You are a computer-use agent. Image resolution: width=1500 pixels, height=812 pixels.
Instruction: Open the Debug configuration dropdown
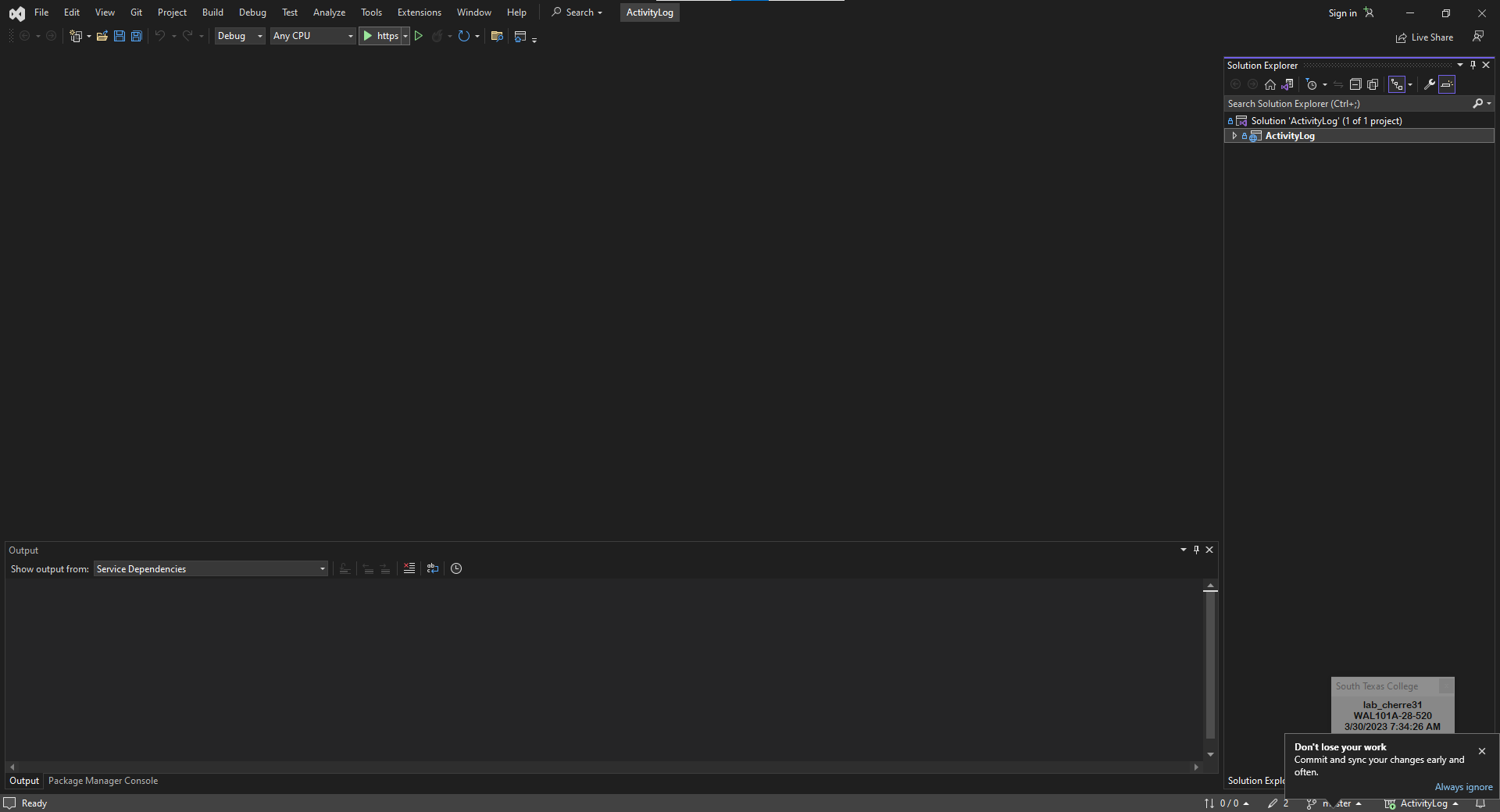(240, 36)
